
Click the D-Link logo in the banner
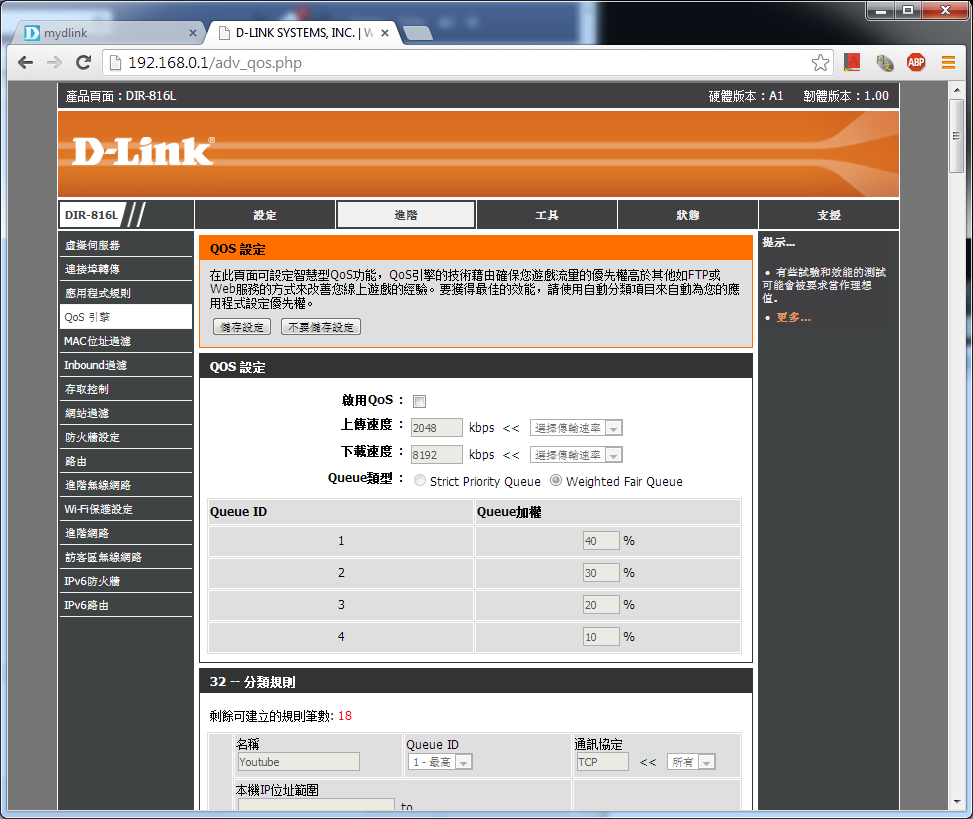142,151
